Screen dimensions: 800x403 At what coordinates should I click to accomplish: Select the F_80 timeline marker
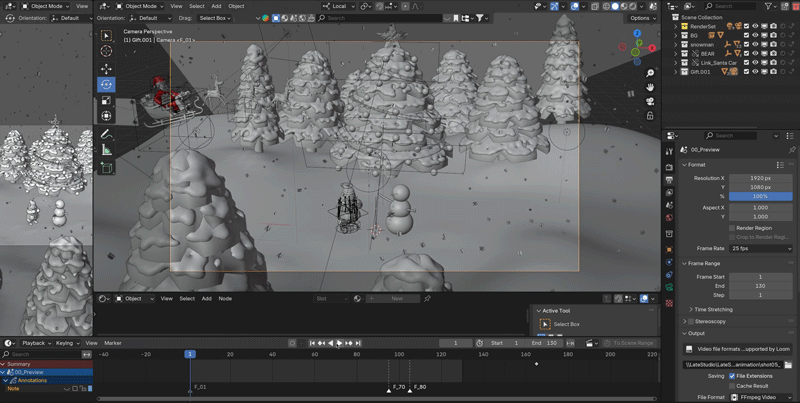click(410, 390)
